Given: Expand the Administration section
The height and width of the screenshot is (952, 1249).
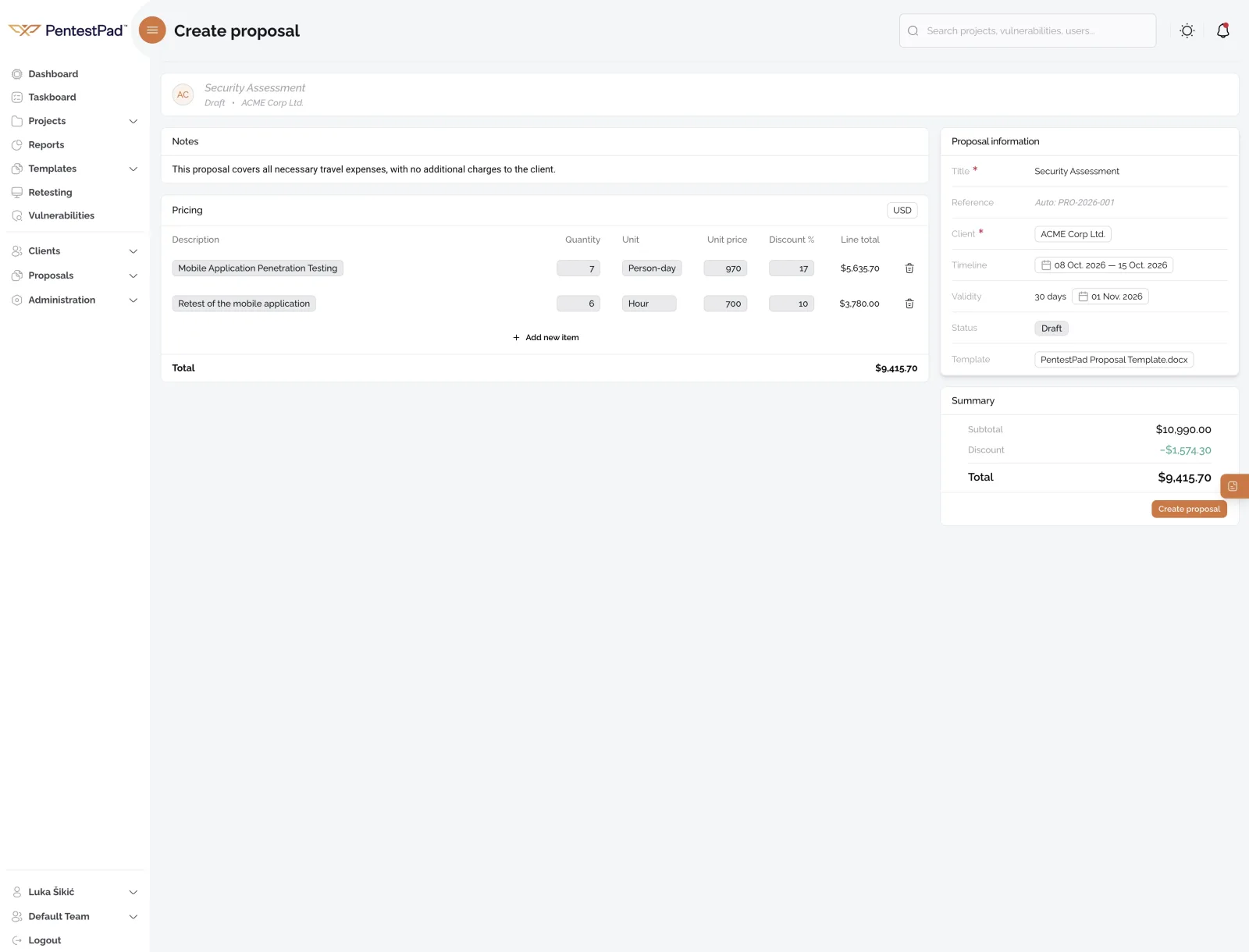Looking at the screenshot, I should pyautogui.click(x=133, y=300).
